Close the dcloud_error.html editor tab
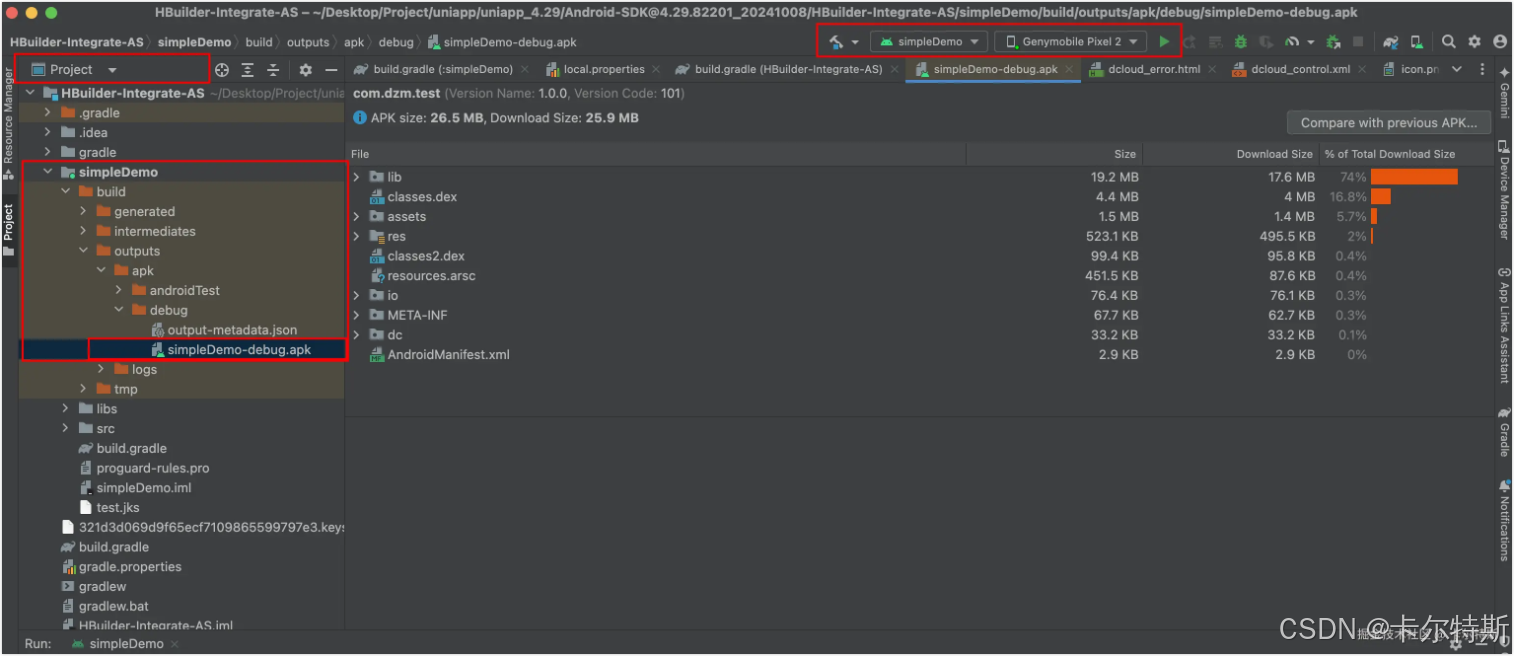This screenshot has height=656, width=1514. coord(1212,70)
